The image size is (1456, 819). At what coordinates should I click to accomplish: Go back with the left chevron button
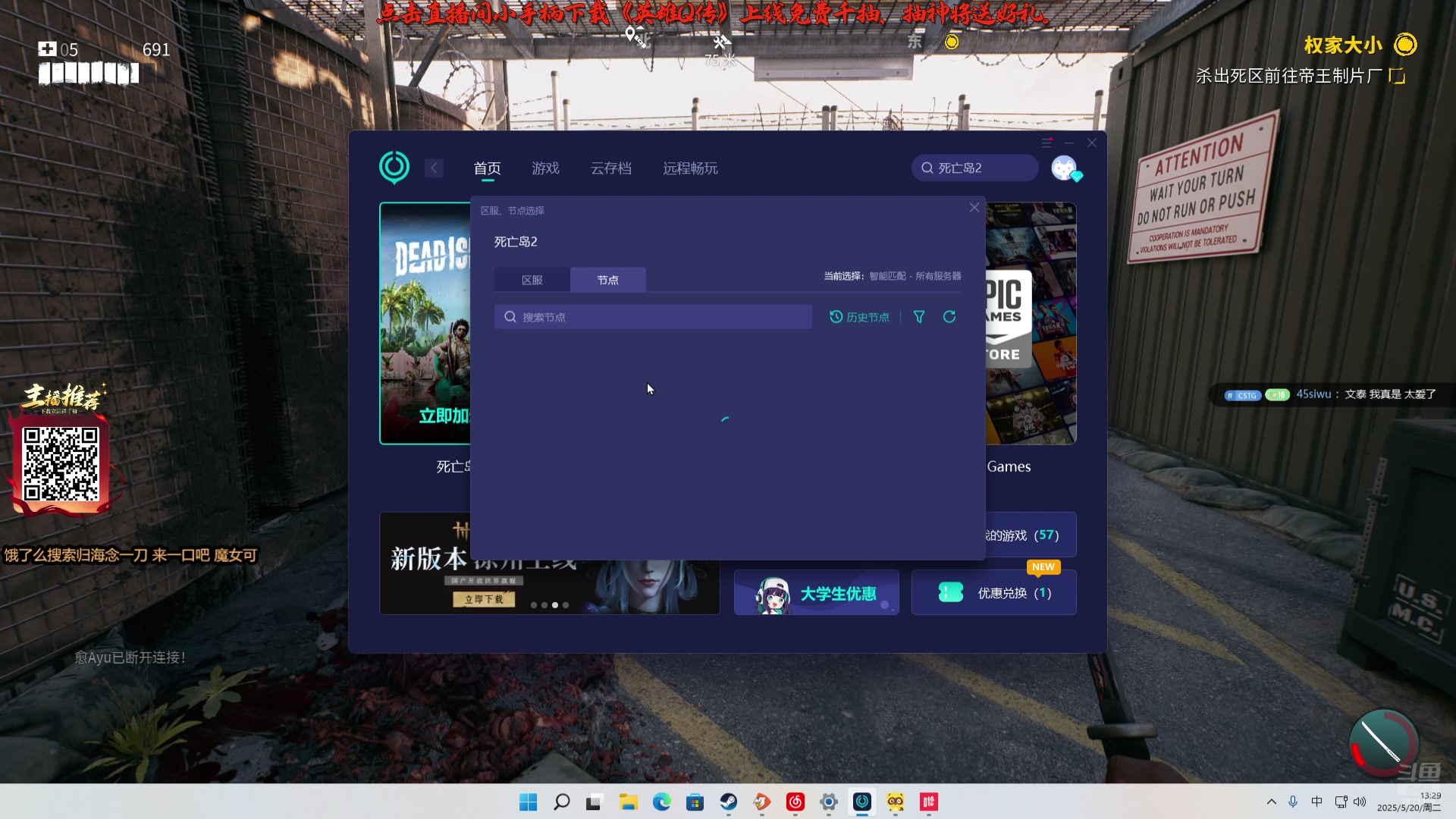(434, 168)
